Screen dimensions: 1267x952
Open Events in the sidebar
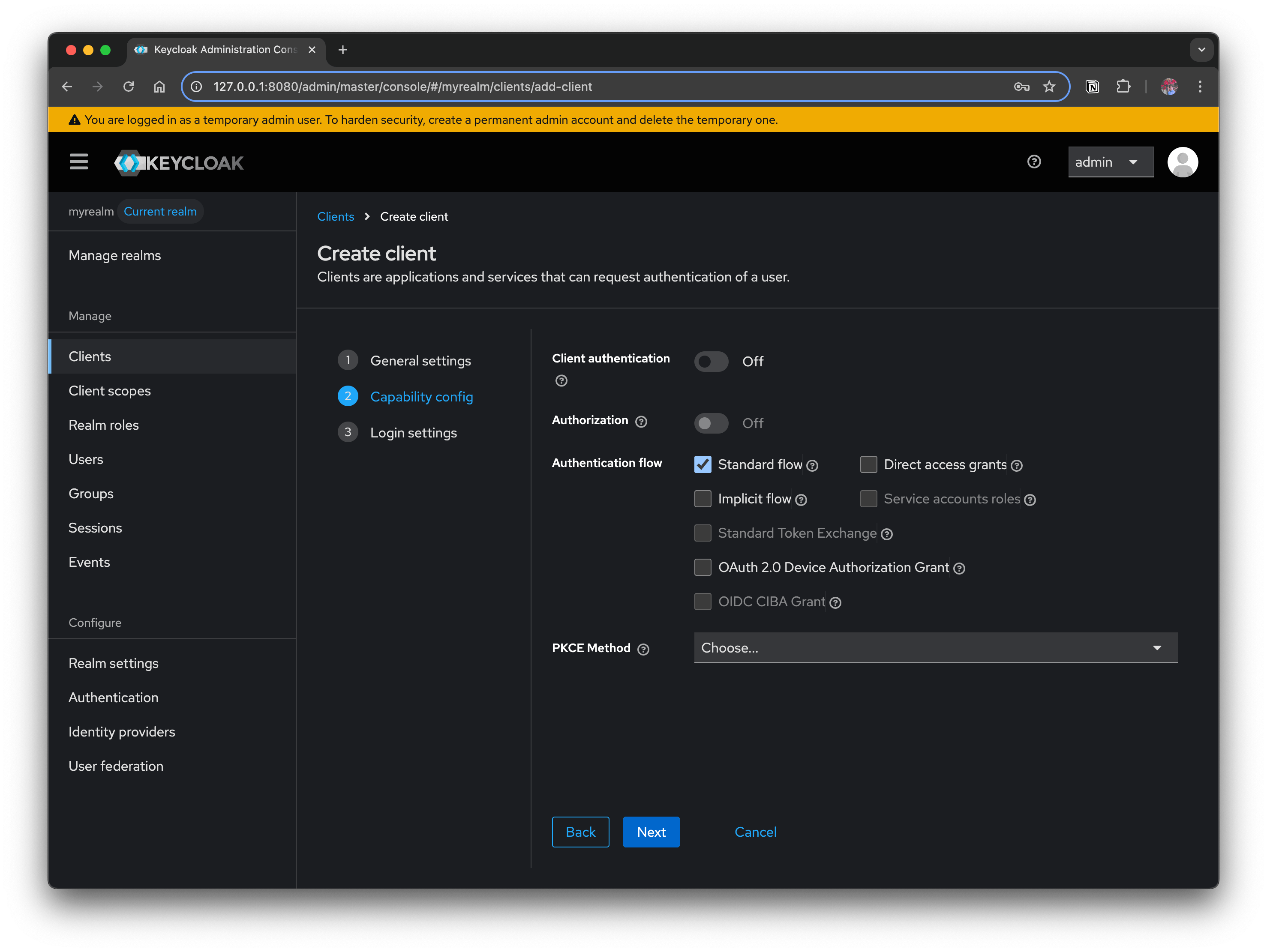pos(172,563)
